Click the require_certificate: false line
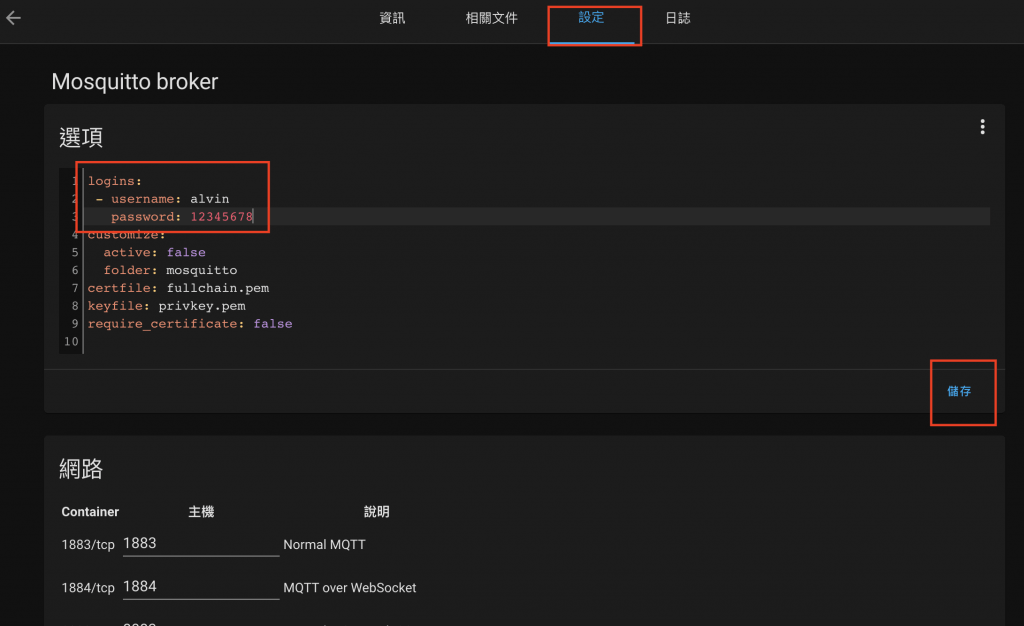The width and height of the screenshot is (1024, 626). (x=190, y=325)
